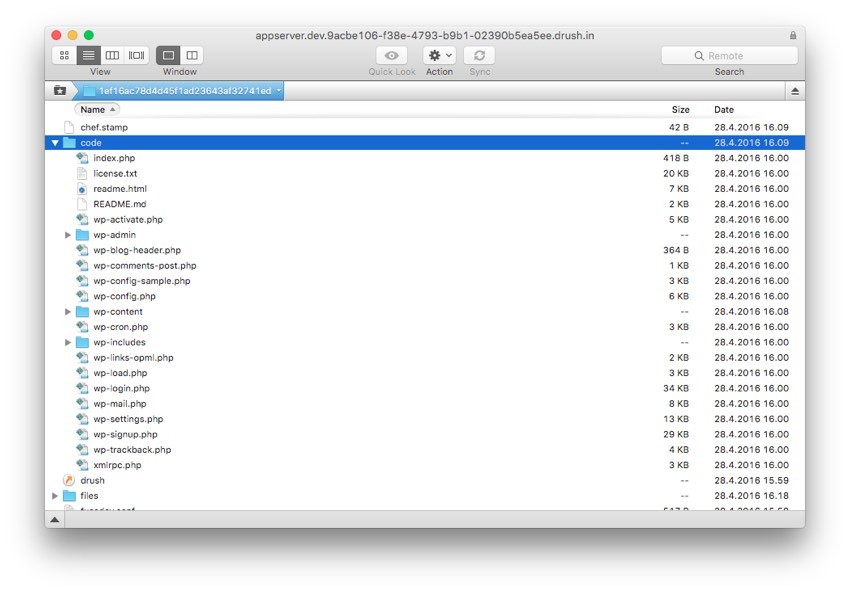Select the wp-blog-header.php file icon
850x593 pixels.
[82, 250]
